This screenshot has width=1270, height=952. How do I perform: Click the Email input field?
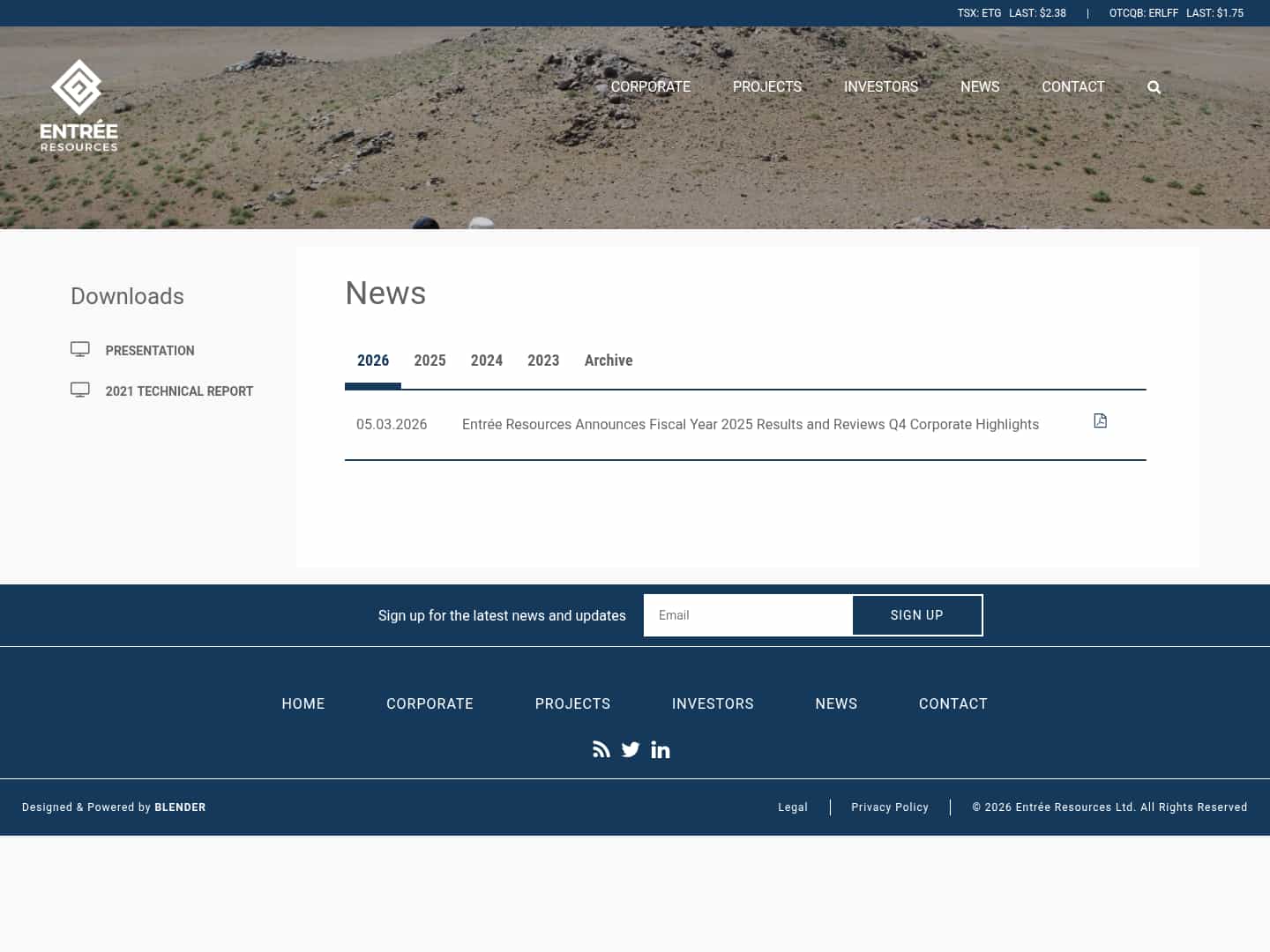point(748,615)
